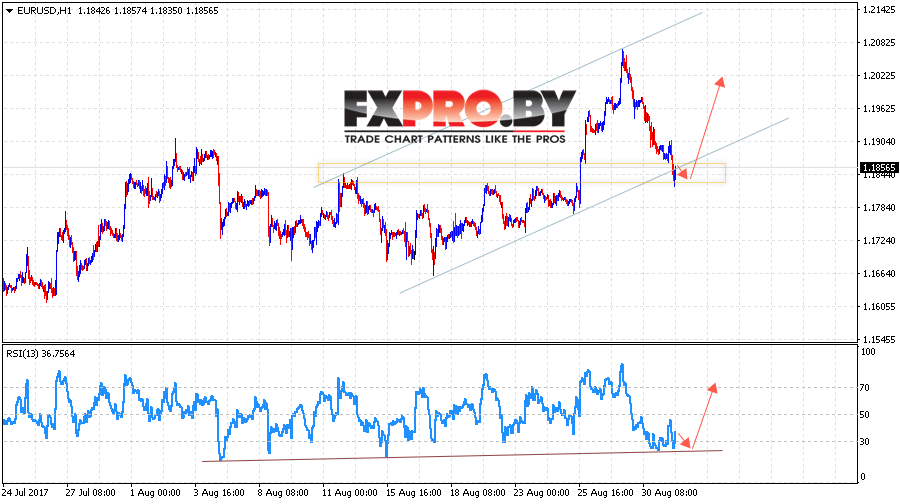Click the 30 Aug 08:00 time label

coord(670,493)
